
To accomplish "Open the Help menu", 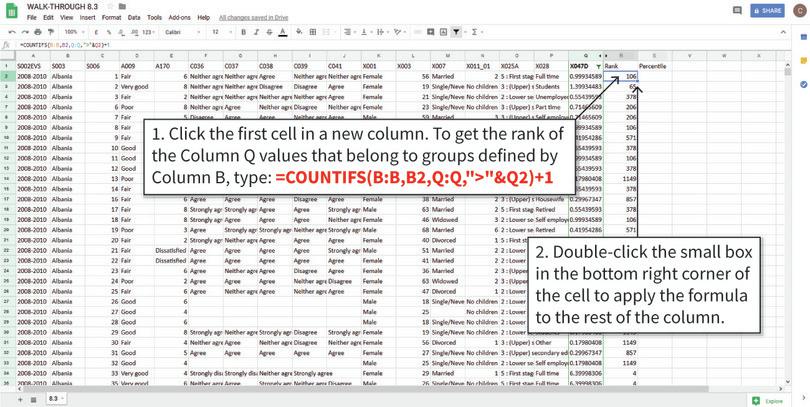I will tap(204, 18).
